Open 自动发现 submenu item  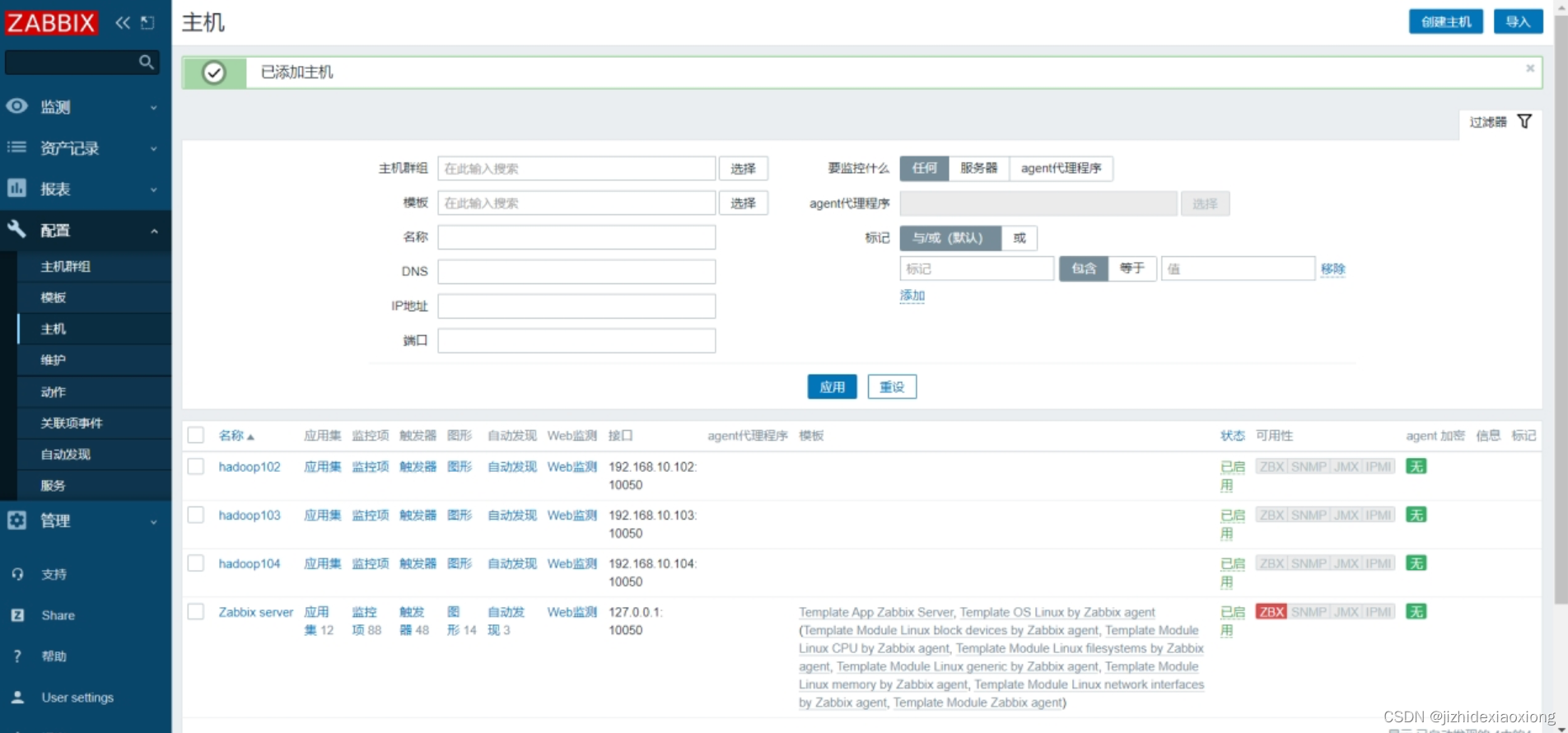click(66, 454)
